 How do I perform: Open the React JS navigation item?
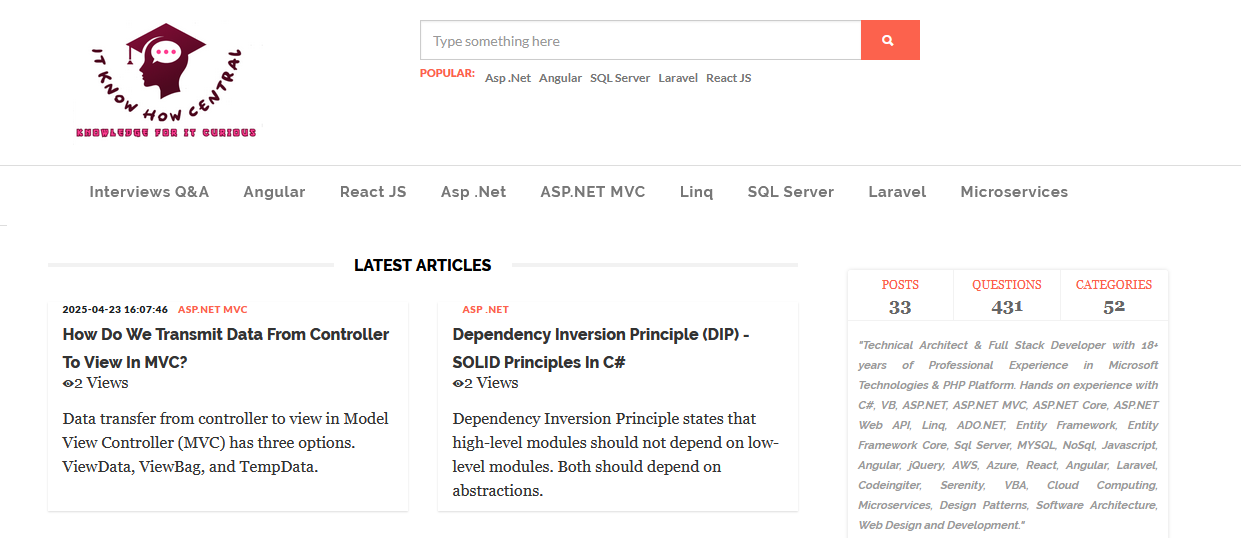click(x=373, y=192)
